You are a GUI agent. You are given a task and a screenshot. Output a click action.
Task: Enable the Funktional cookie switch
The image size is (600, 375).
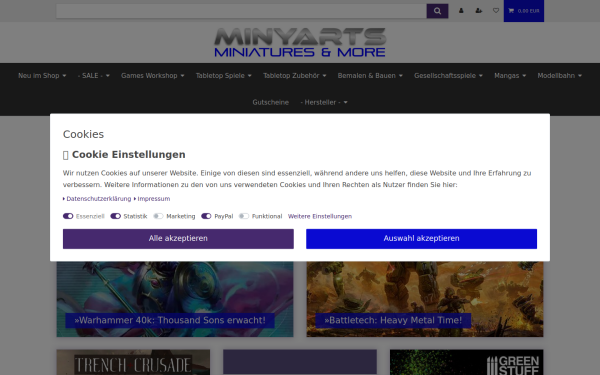[244, 216]
